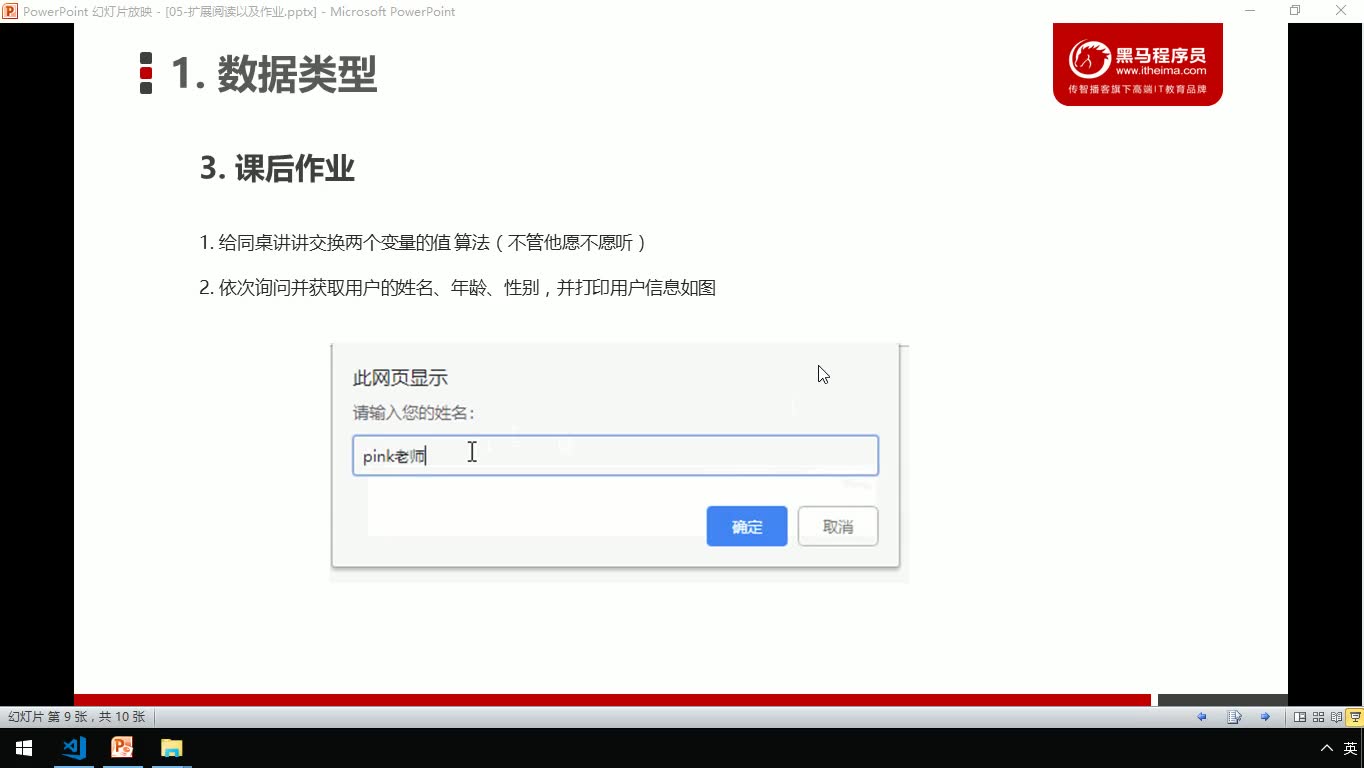Screen dimensions: 1364x768
Task: Click the name input field containing pink老师
Action: 615,455
